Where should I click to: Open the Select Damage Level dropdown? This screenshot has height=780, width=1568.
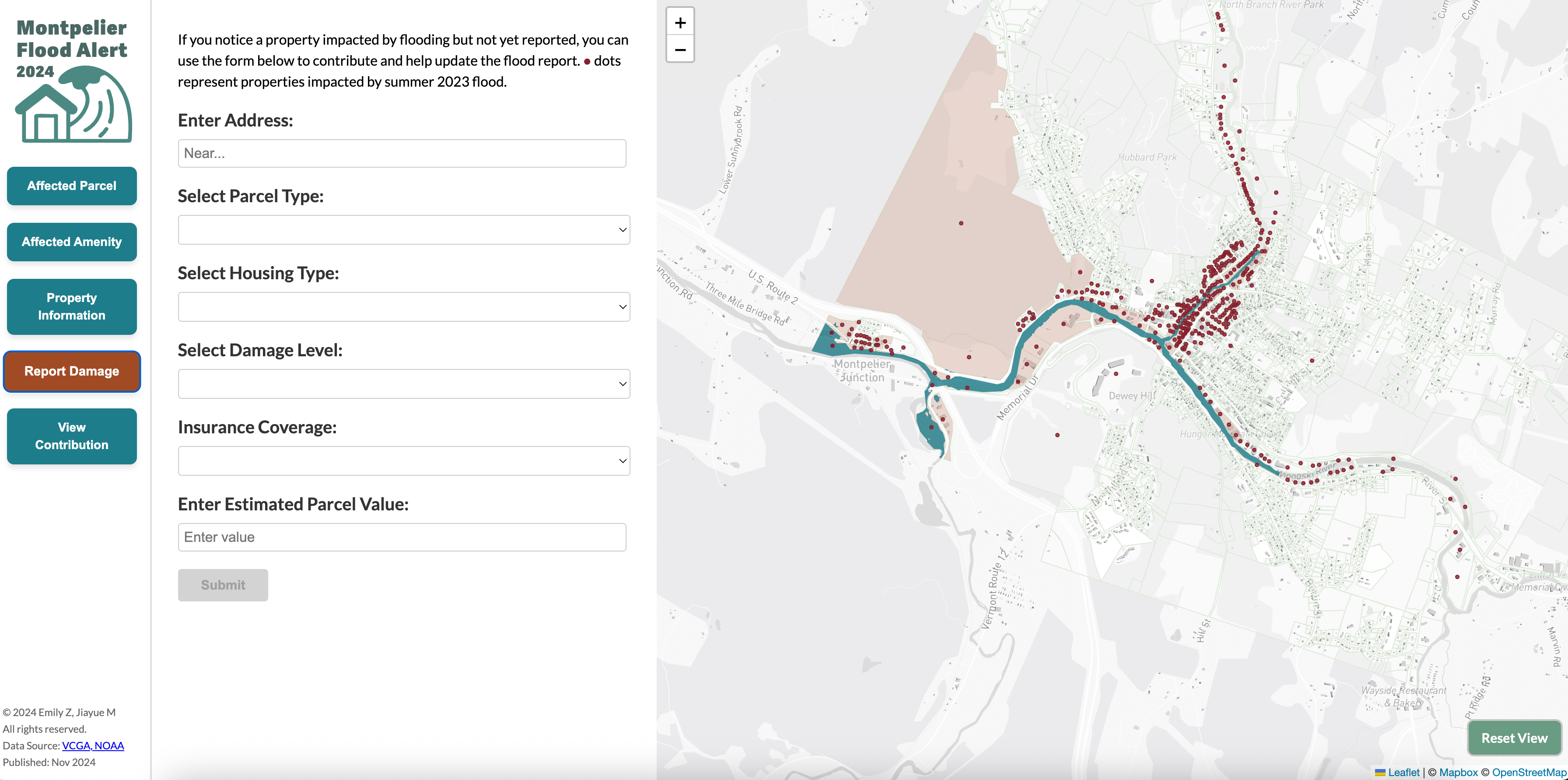click(403, 383)
